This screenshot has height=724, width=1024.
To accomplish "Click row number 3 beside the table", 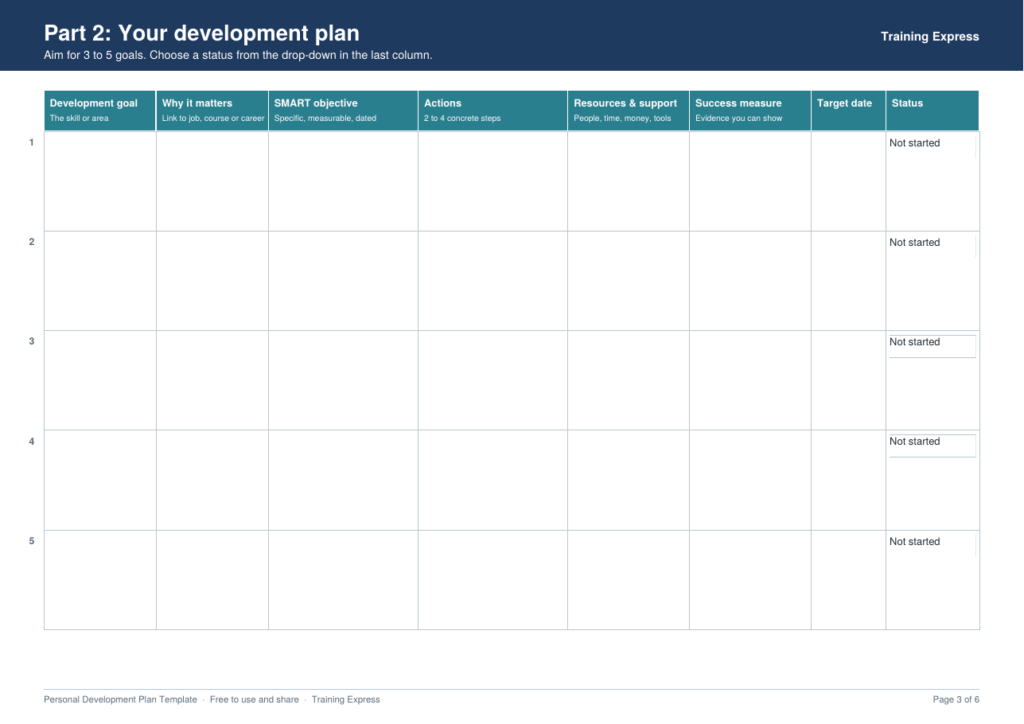I will coord(31,341).
